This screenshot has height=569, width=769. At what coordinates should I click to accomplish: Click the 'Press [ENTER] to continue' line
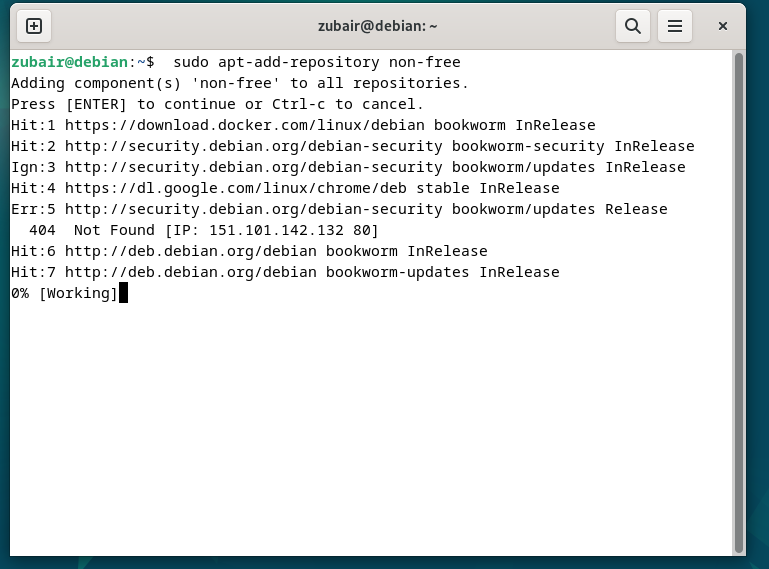[217, 104]
